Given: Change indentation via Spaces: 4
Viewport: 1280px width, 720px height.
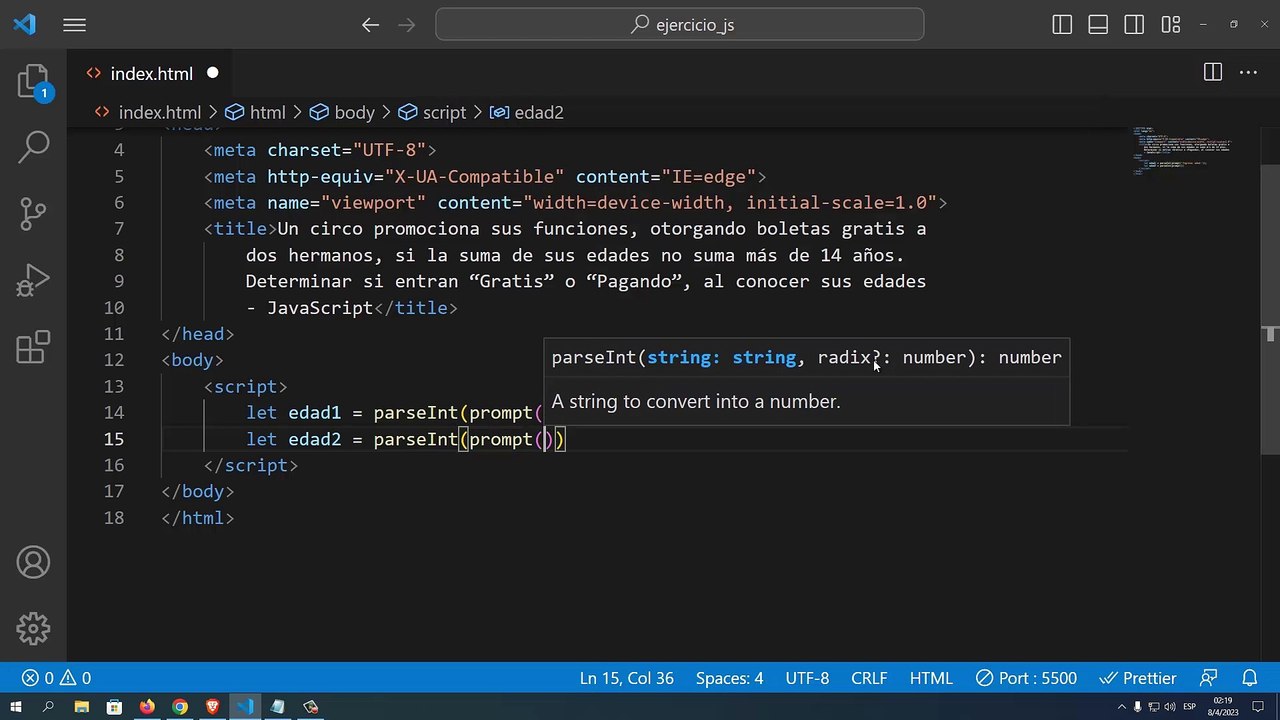Looking at the screenshot, I should click(729, 678).
